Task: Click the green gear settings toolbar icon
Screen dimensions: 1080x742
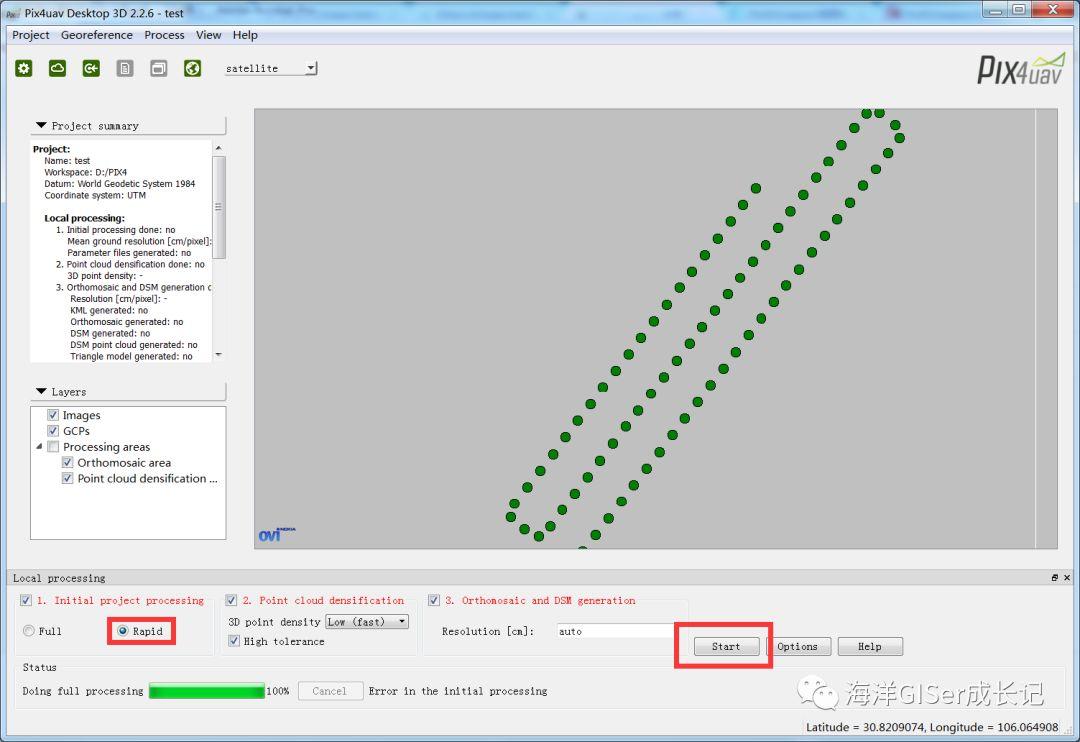Action: coord(24,68)
